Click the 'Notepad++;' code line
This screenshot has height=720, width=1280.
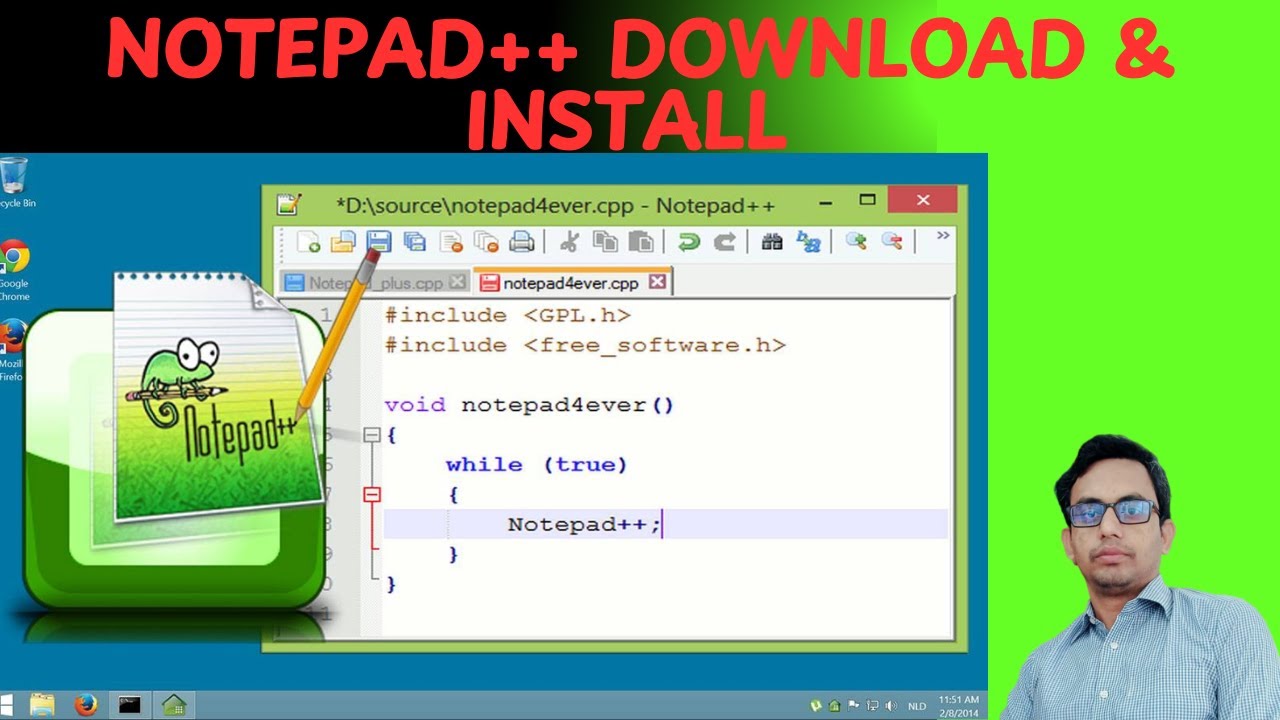[584, 524]
